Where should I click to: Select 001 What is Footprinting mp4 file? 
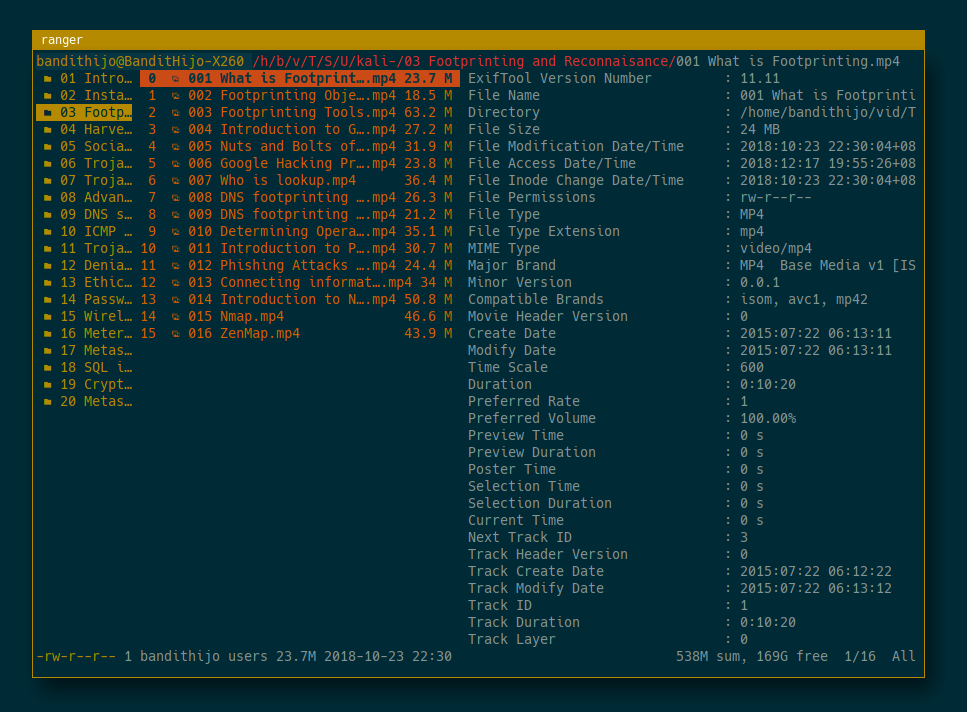[291, 78]
